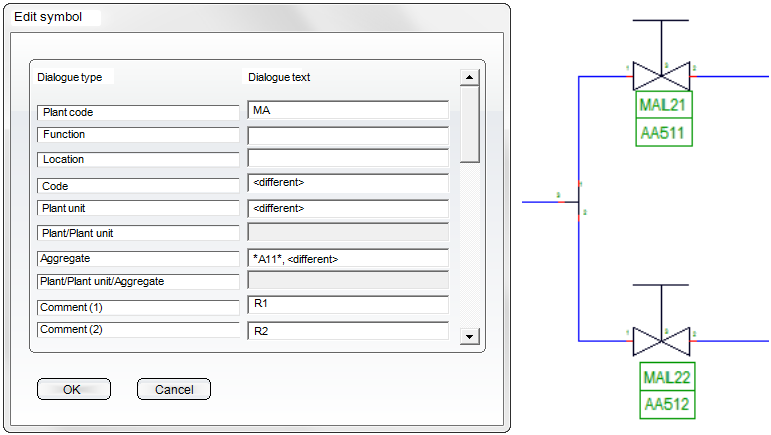Viewport: 771px width, 435px height.
Task: Focus the empty Function text field
Action: 347,135
